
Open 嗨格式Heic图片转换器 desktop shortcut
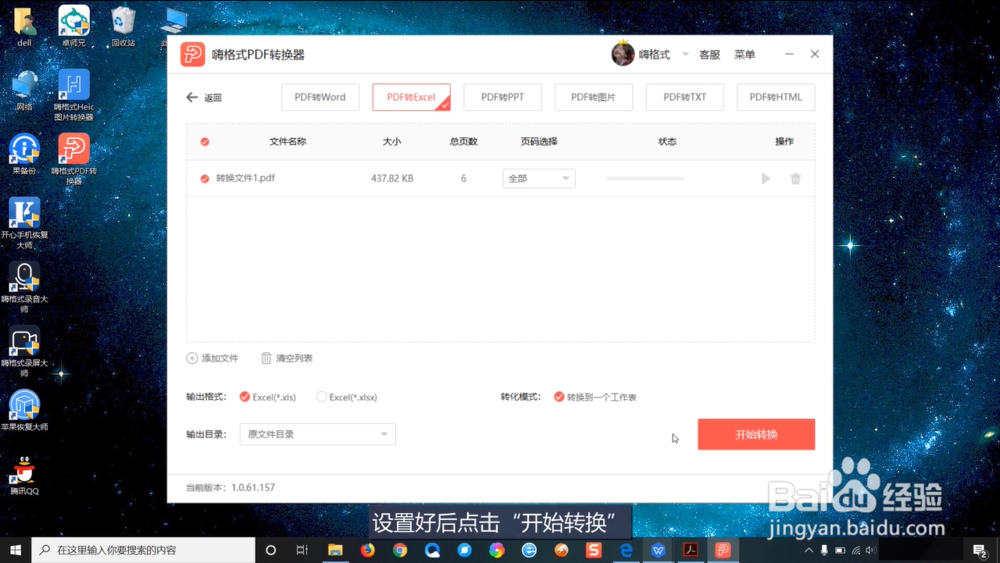pyautogui.click(x=73, y=96)
